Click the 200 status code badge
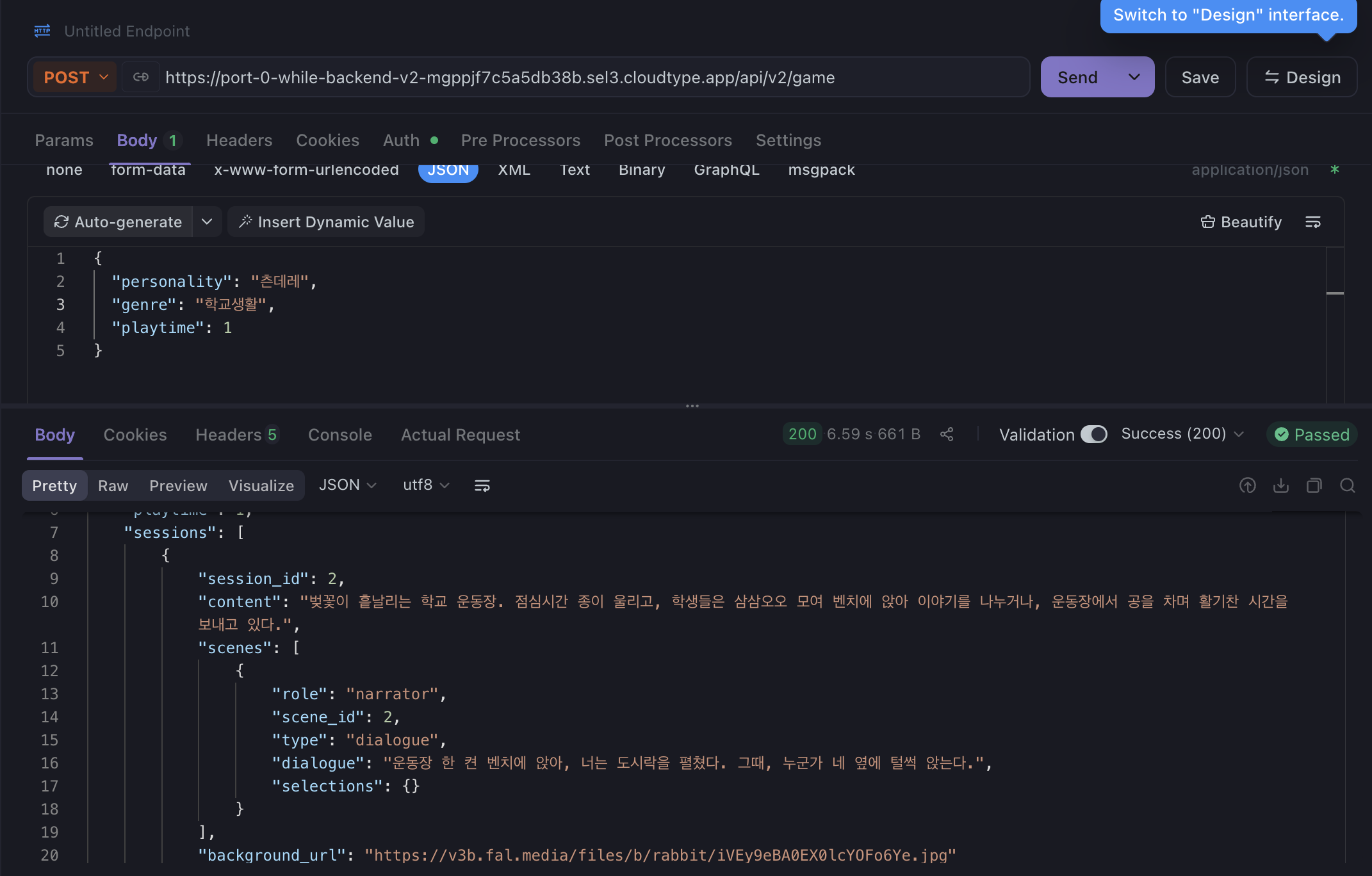Image resolution: width=1372 pixels, height=876 pixels. pyautogui.click(x=802, y=434)
